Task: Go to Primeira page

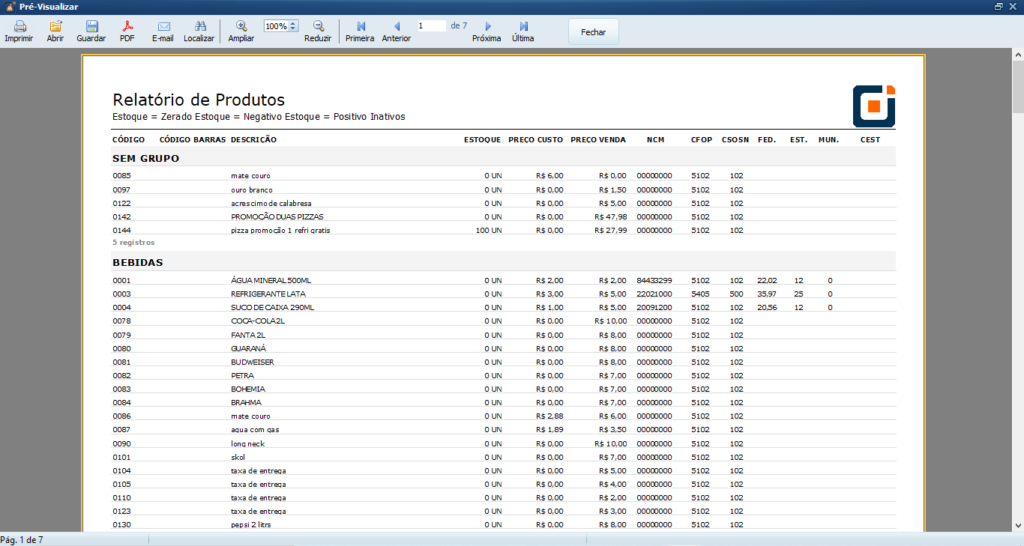Action: [359, 30]
